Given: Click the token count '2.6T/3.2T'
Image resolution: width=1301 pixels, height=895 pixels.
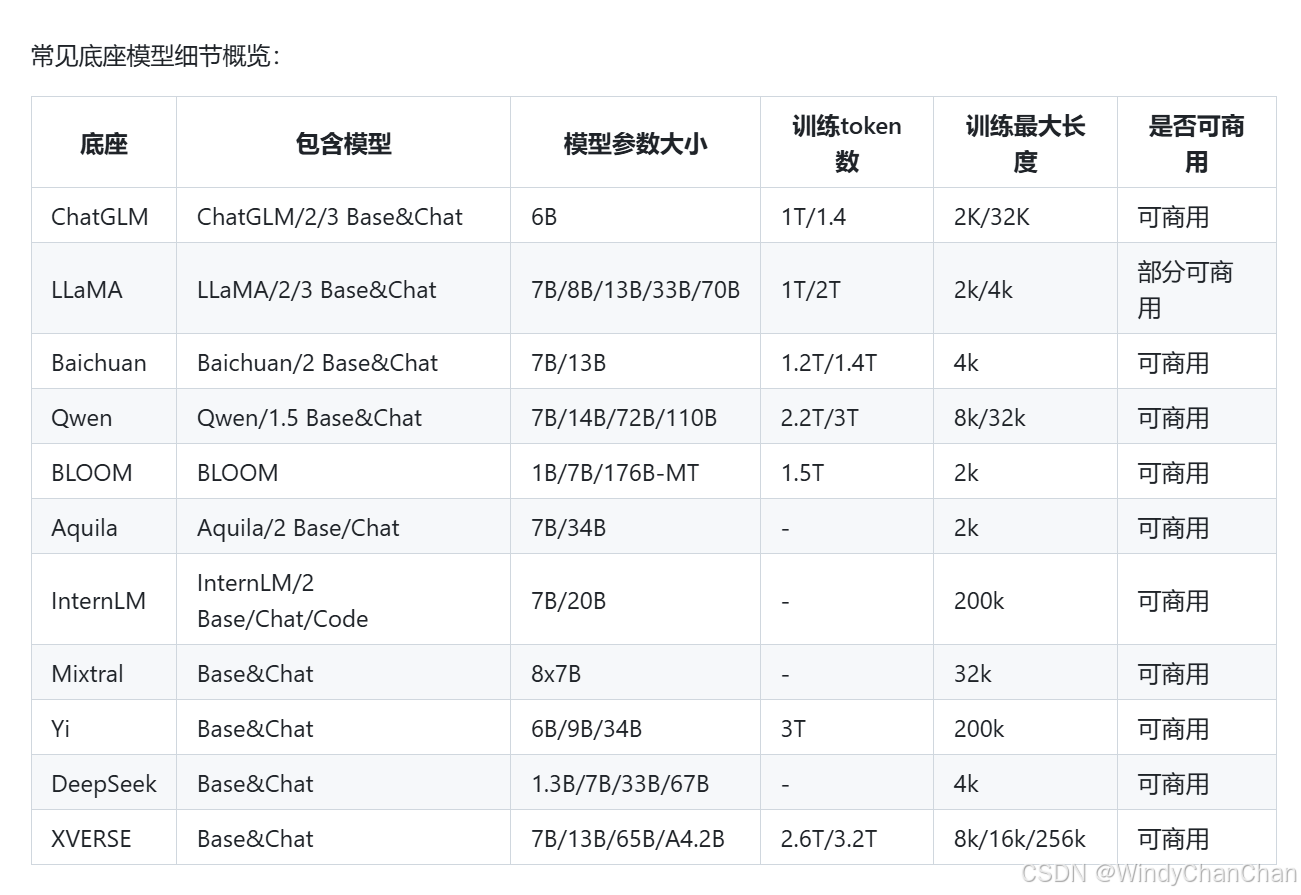Looking at the screenshot, I should 829,839.
